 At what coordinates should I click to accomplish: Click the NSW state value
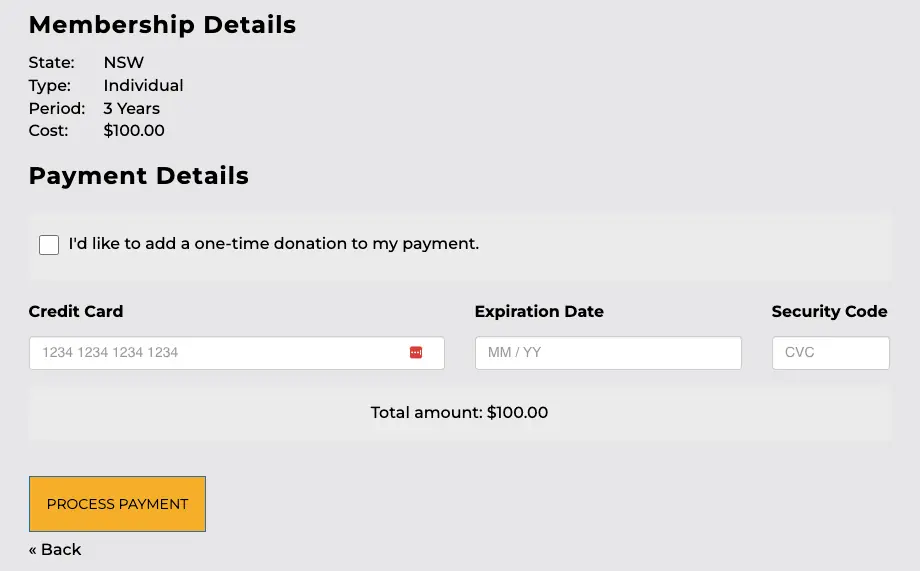124,62
